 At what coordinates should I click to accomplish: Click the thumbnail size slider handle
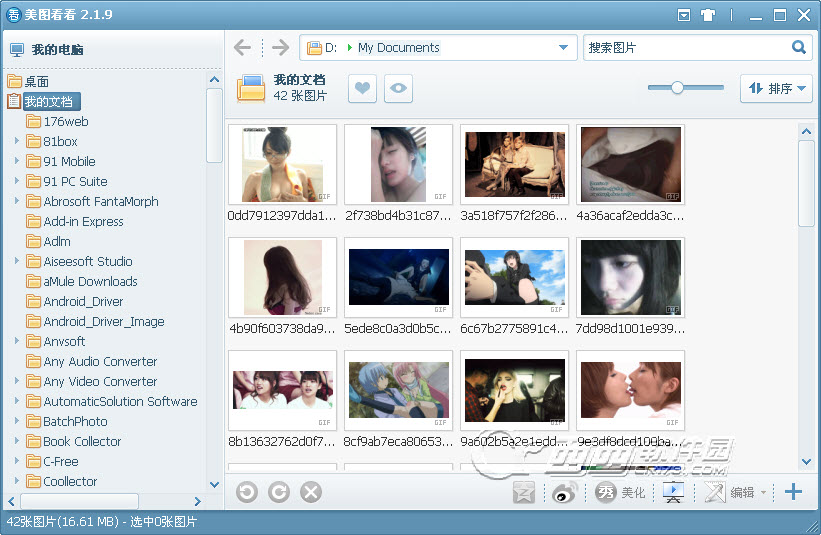pos(677,88)
